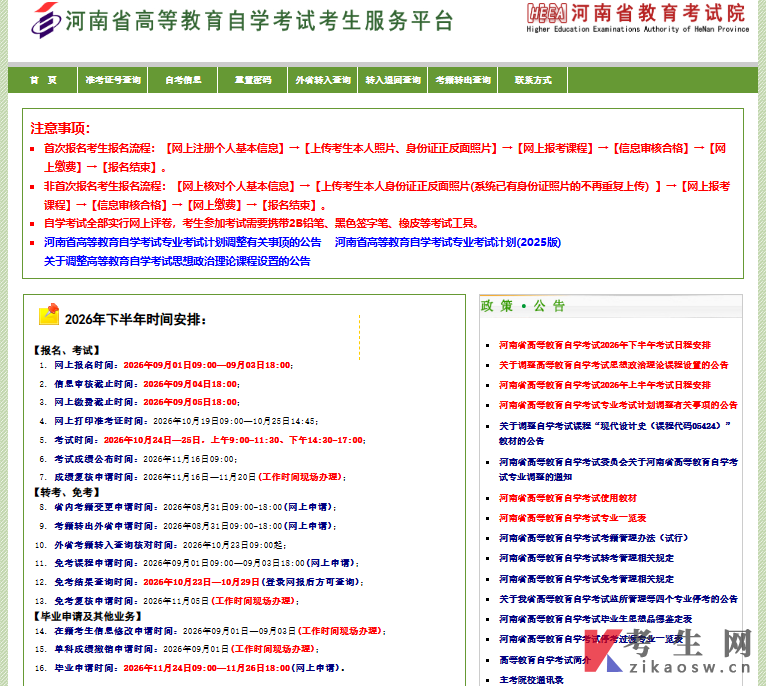The height and width of the screenshot is (686, 766).
Task: Open 高等教育自学考试简介 link
Action: 544,660
